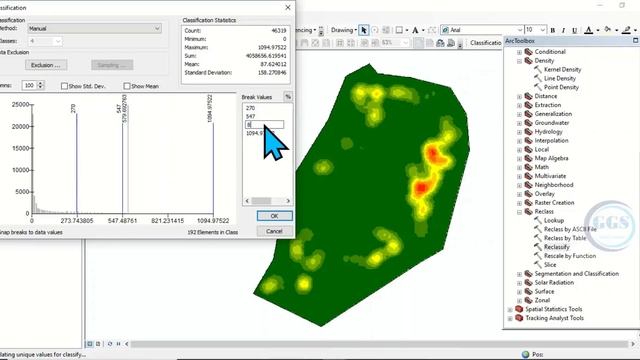640x360 pixels.
Task: Switch to data view at map bottom
Action: coord(90,344)
